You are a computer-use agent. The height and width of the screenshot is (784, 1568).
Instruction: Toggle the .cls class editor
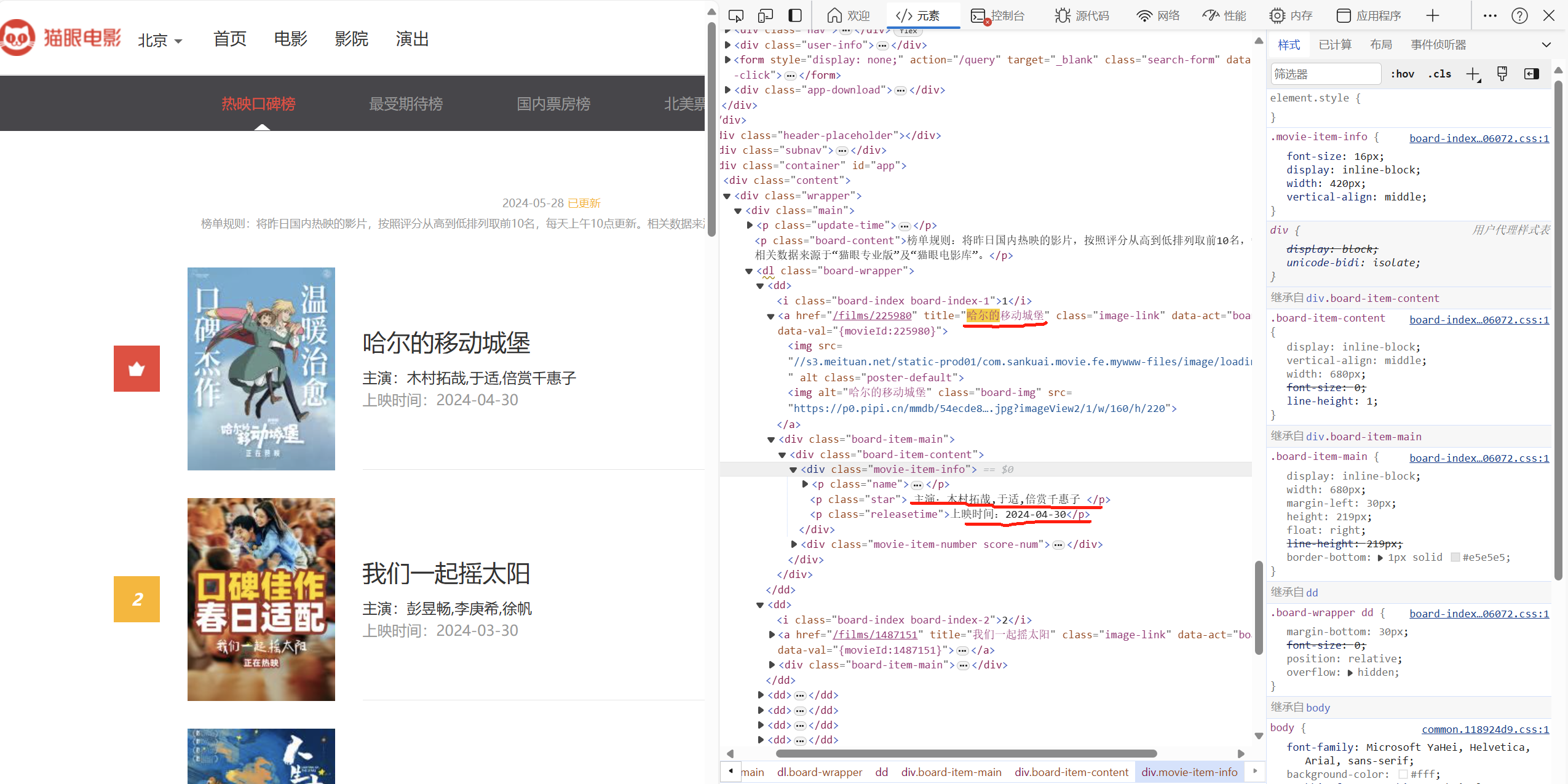coord(1439,74)
